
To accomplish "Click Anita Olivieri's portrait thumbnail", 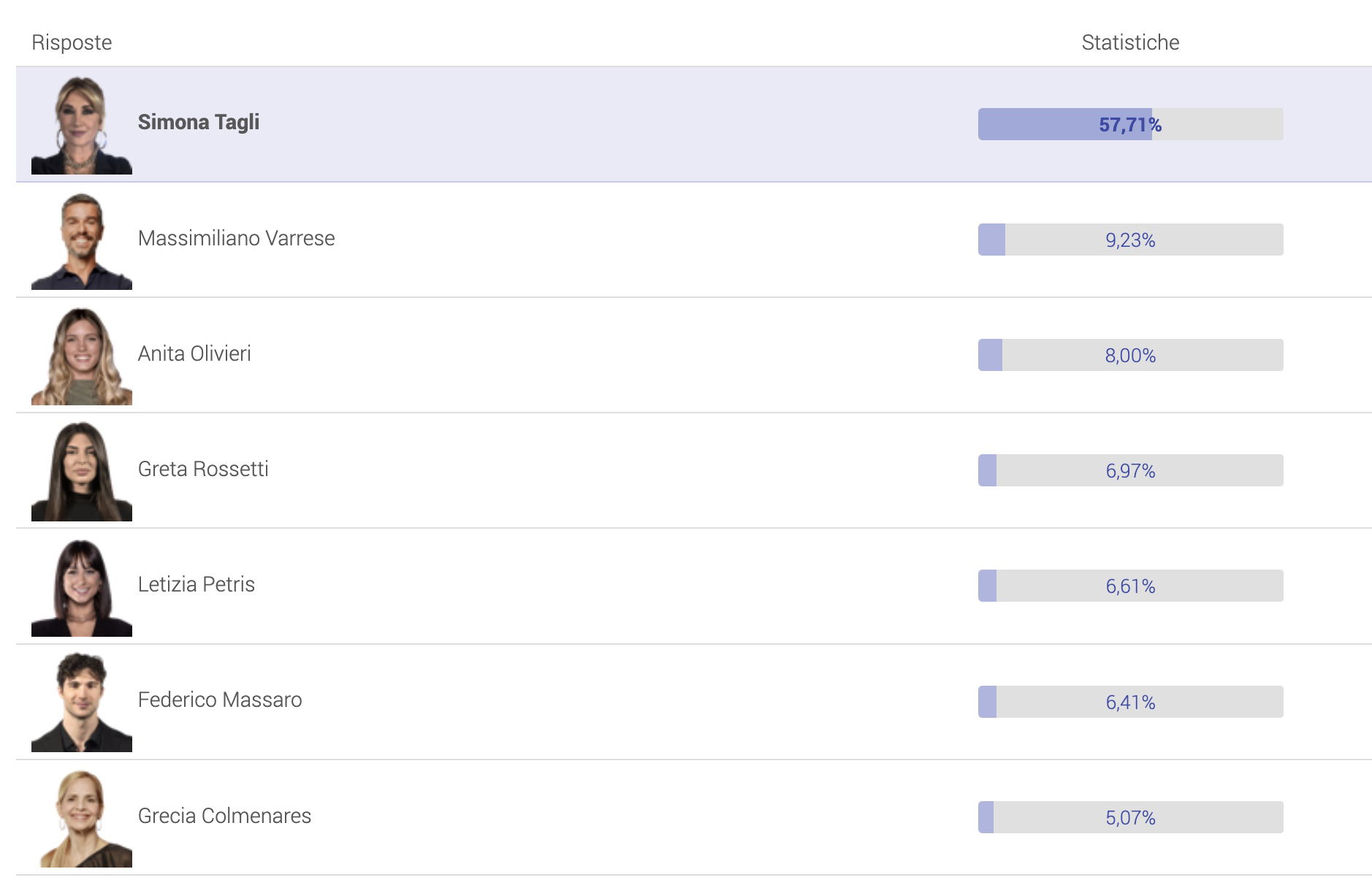I will point(82,356).
